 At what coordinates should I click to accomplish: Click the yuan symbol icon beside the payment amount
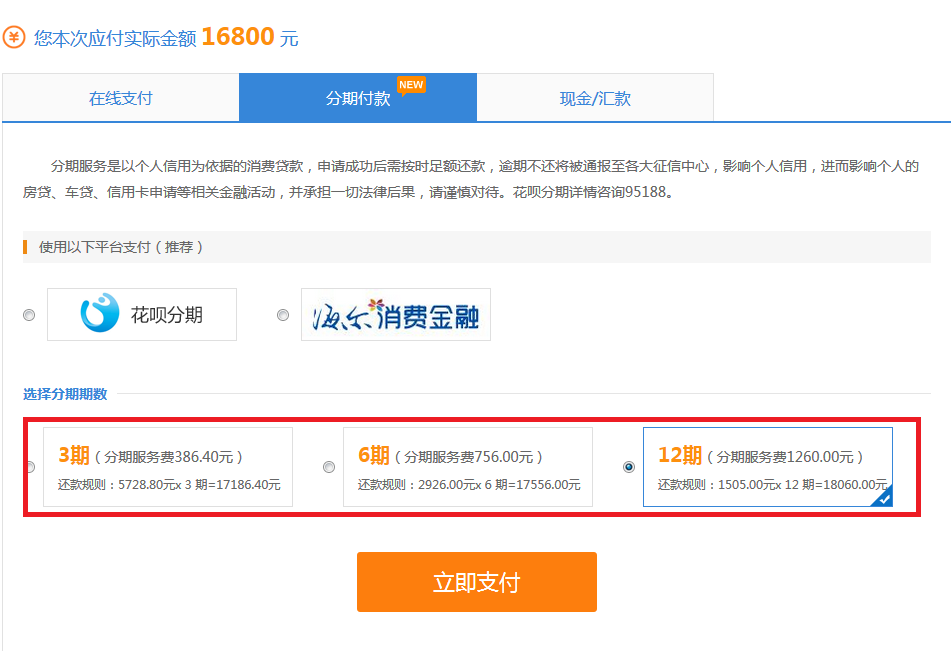[17, 35]
